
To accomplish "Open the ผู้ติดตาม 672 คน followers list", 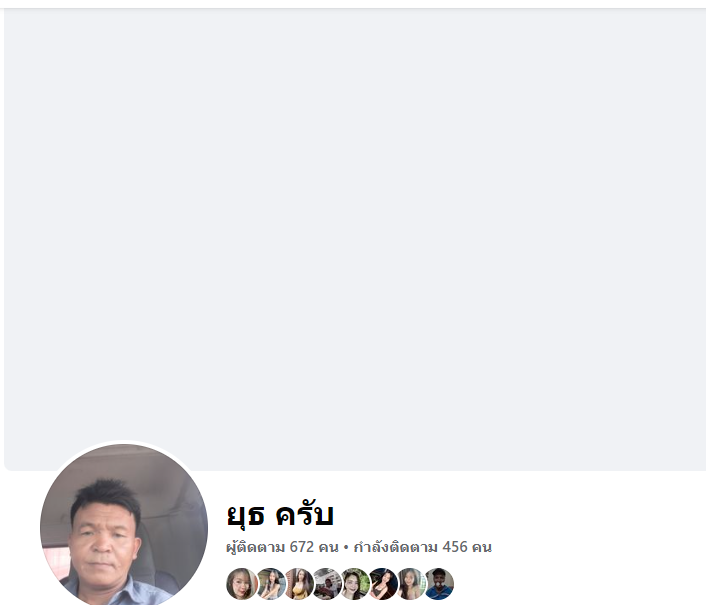I will point(282,547).
